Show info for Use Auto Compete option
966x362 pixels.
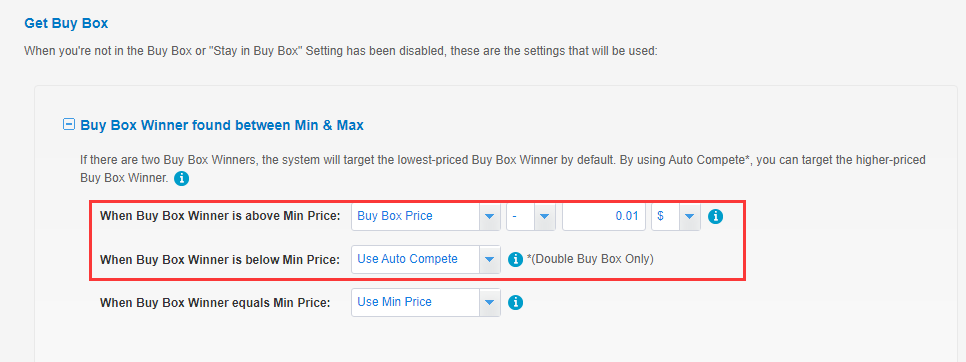tap(515, 260)
